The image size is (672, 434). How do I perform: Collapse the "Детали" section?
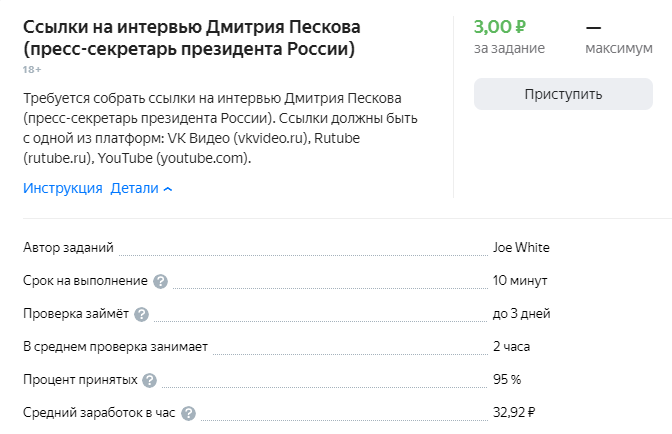tap(141, 188)
